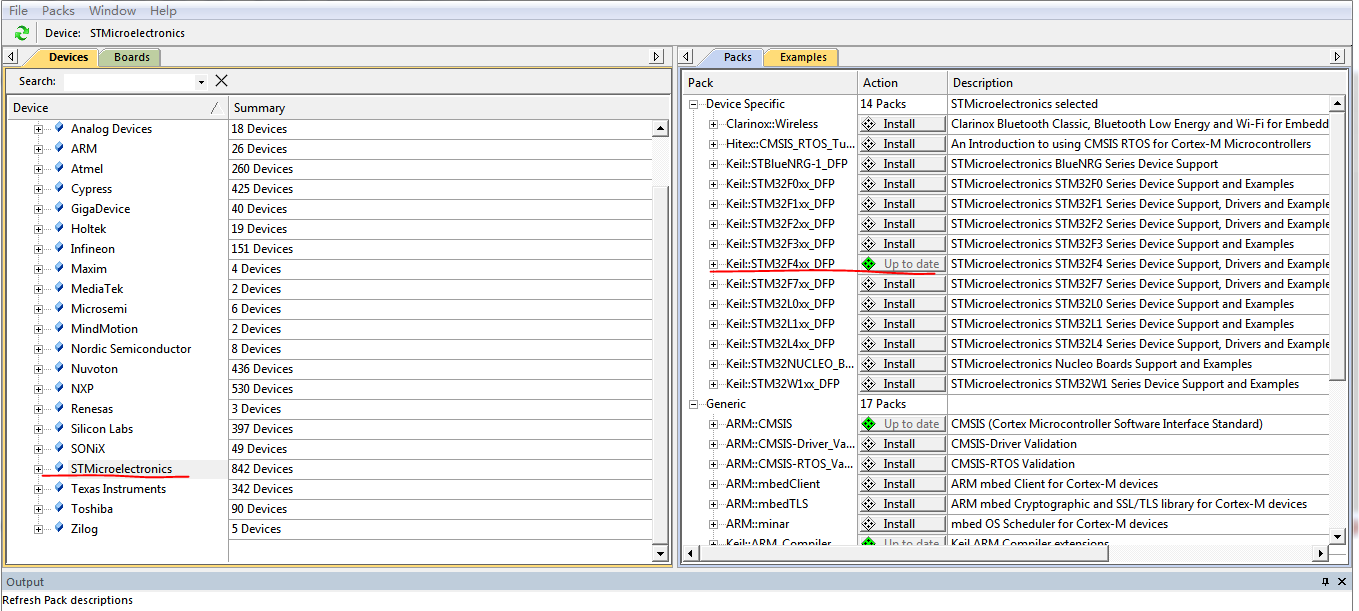Click the Silicon Labs vendor diamond icon
This screenshot has height=611, width=1359.
pos(59,428)
